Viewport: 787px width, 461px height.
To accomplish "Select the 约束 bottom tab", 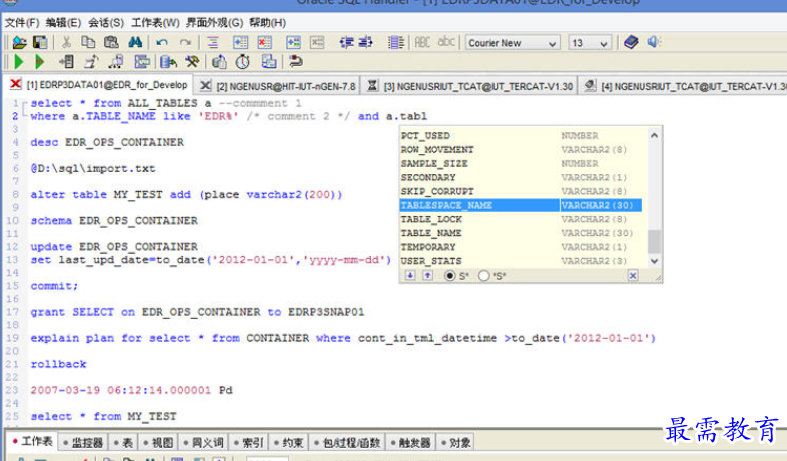I will click(288, 442).
